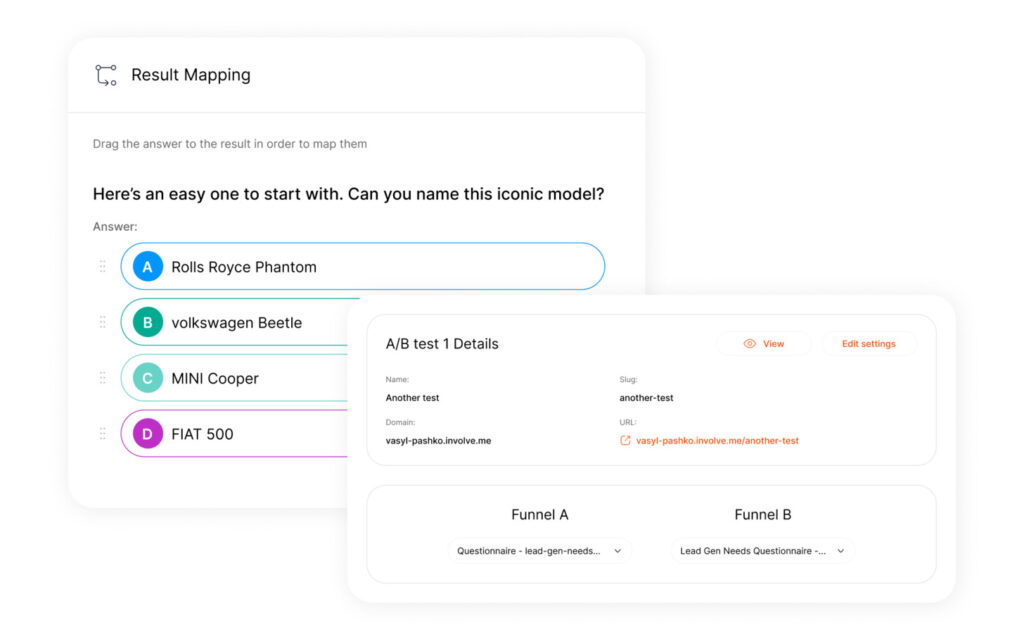Screen dimensions: 1024x639
Task: Open the Funnel A questionnaire dropdown
Action: point(540,550)
